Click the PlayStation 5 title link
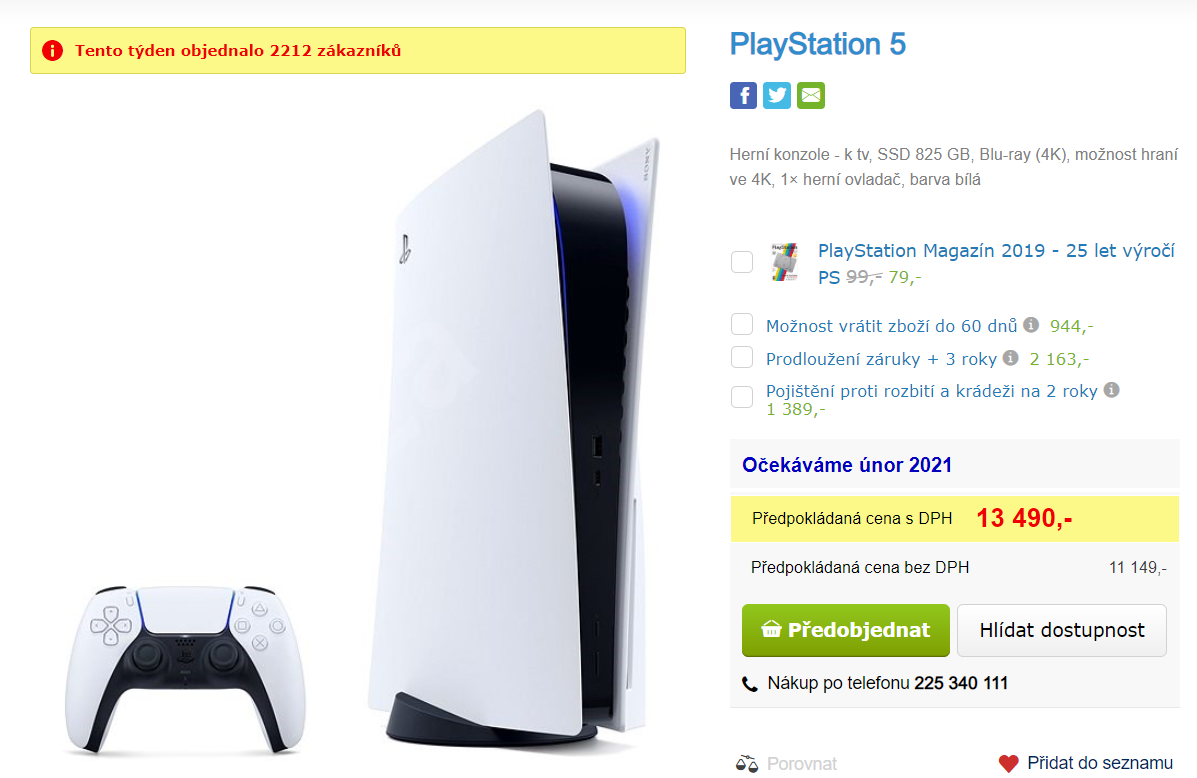 click(818, 44)
